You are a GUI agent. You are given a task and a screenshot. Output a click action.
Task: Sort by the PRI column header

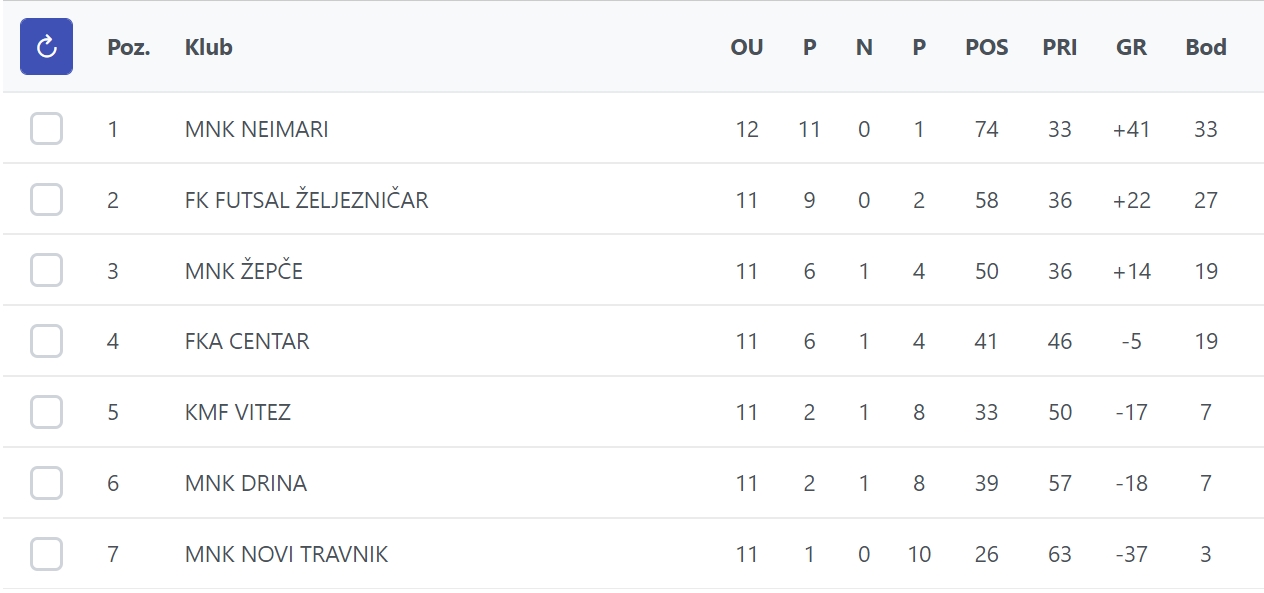click(x=1060, y=47)
